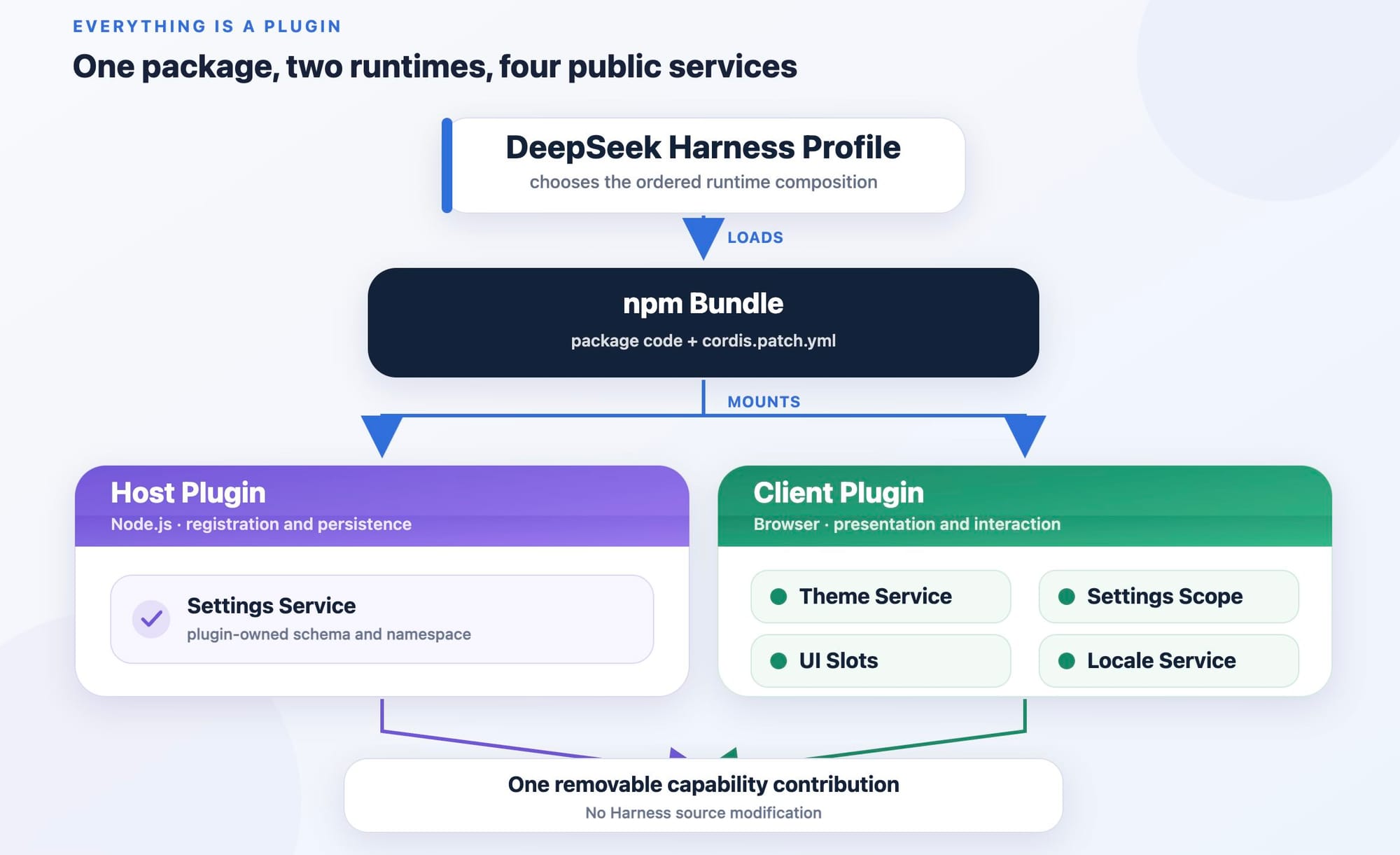Click the "EVERYTHING IS A PLUGIN" eyebrow text

(207, 27)
